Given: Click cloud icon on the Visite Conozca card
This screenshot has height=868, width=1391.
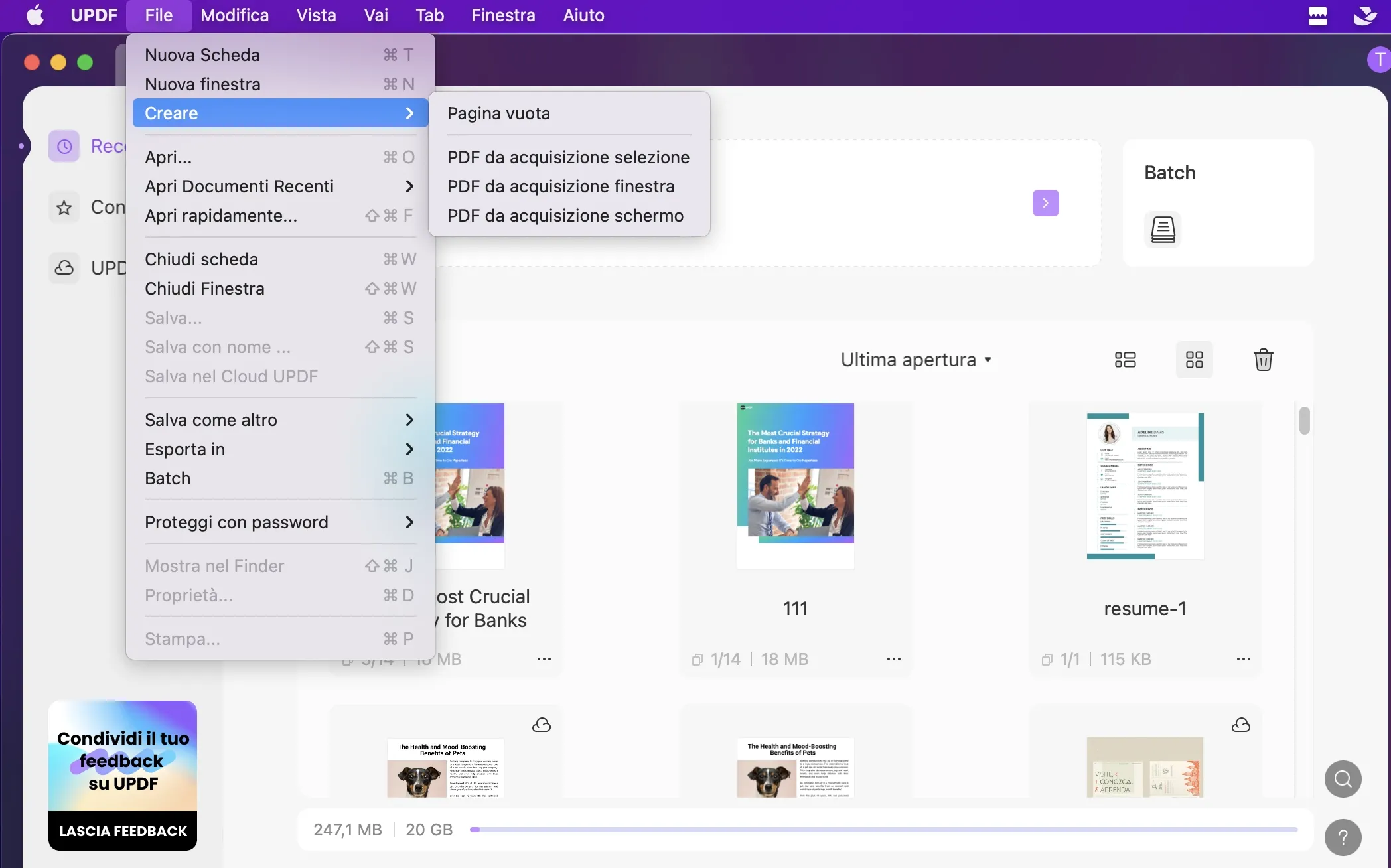Looking at the screenshot, I should (x=1241, y=725).
